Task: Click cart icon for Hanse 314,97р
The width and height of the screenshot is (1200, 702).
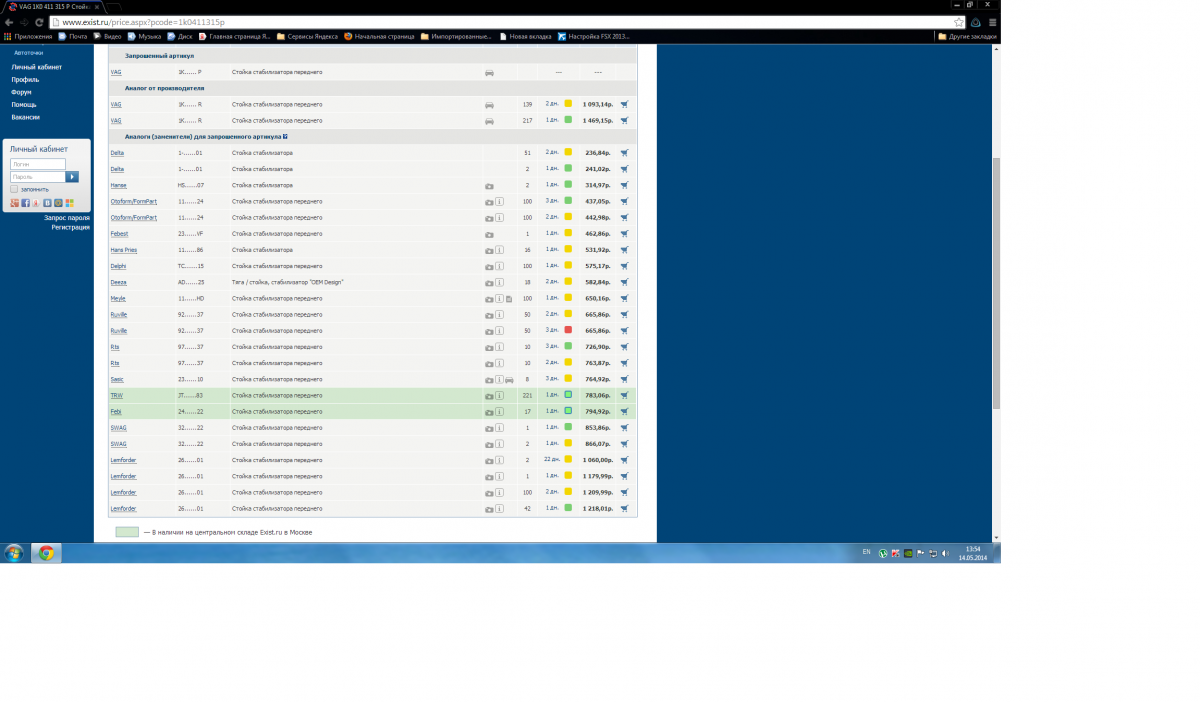Action: (x=624, y=185)
